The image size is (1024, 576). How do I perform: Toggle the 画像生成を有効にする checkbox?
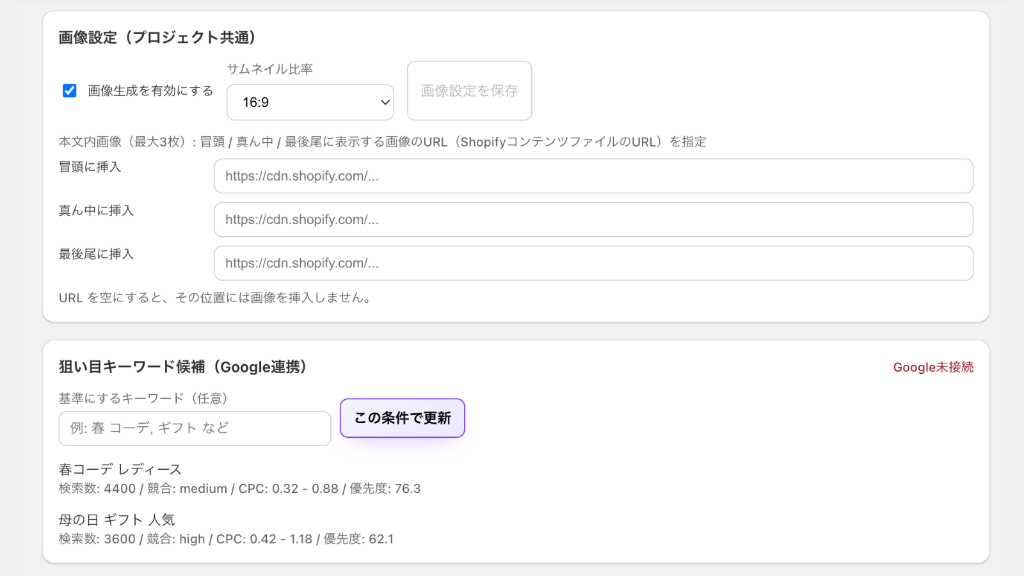[70, 91]
